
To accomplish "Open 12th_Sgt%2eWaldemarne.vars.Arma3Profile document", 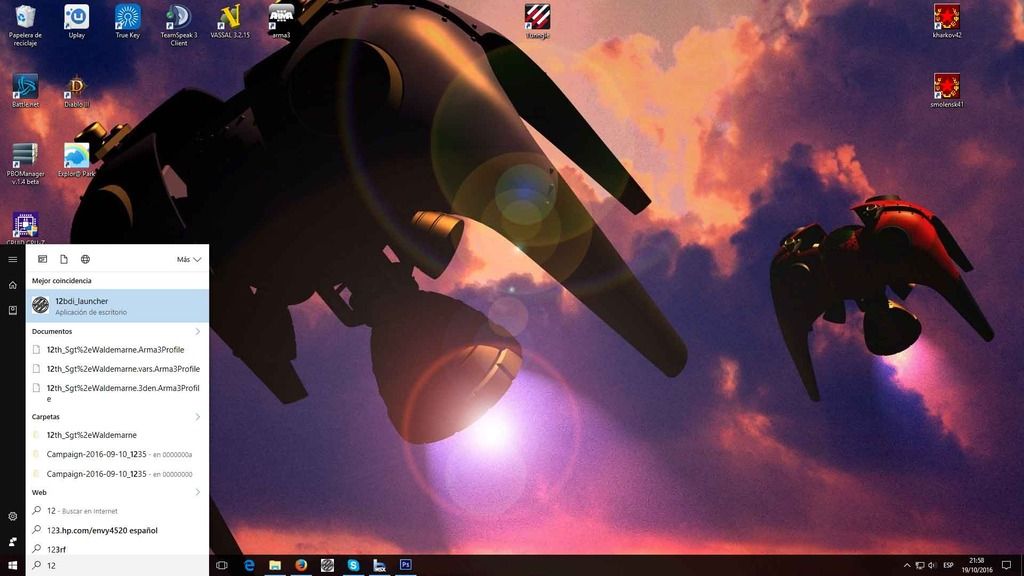I will click(x=118, y=369).
